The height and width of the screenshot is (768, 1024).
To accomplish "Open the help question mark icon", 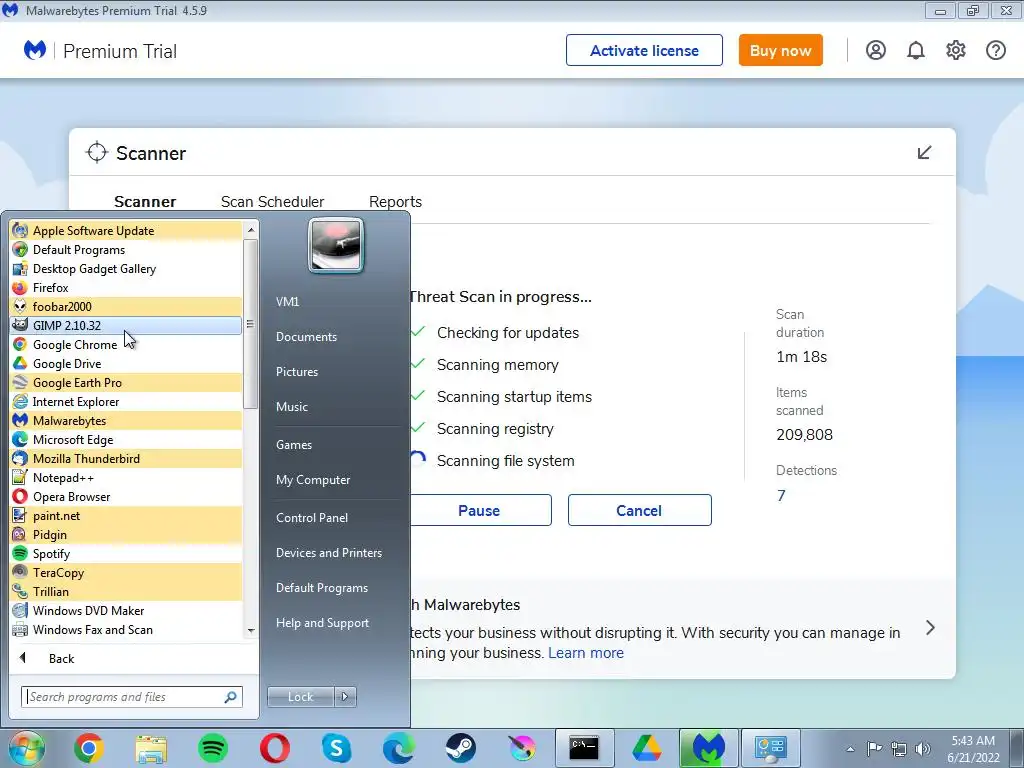I will click(x=995, y=50).
